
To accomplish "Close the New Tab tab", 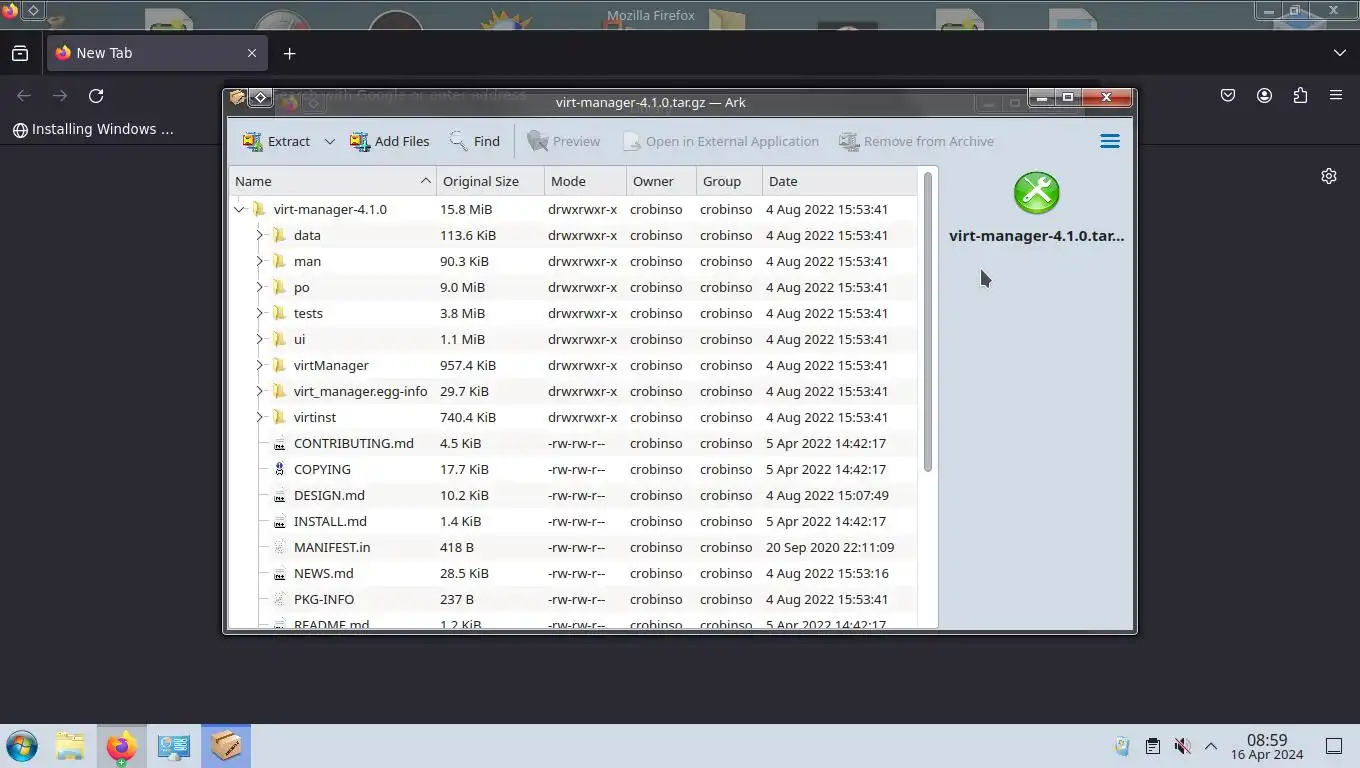I will 252,53.
